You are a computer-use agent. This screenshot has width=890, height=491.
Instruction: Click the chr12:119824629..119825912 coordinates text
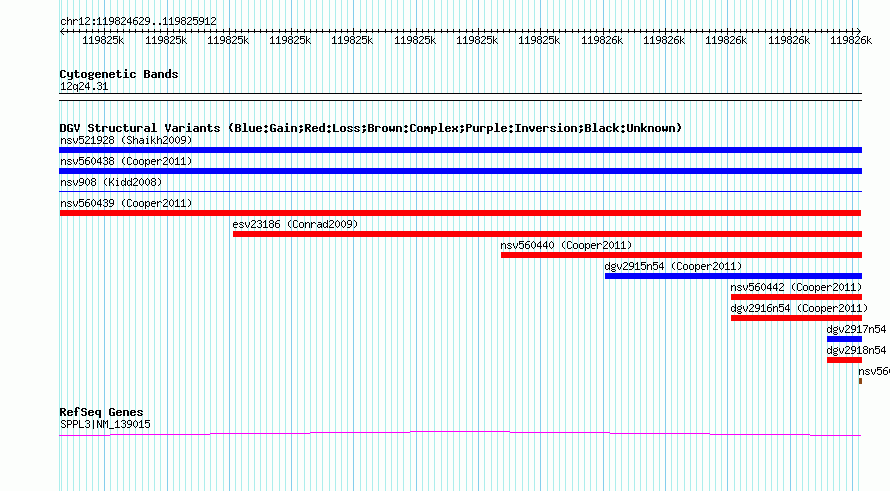click(138, 22)
